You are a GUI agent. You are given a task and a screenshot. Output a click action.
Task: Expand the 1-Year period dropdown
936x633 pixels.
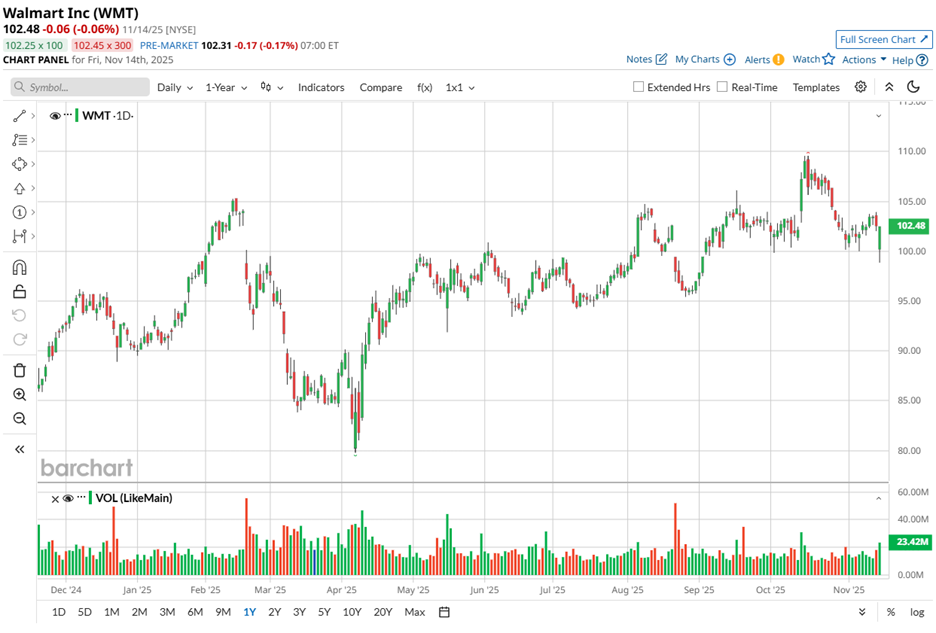pos(226,87)
